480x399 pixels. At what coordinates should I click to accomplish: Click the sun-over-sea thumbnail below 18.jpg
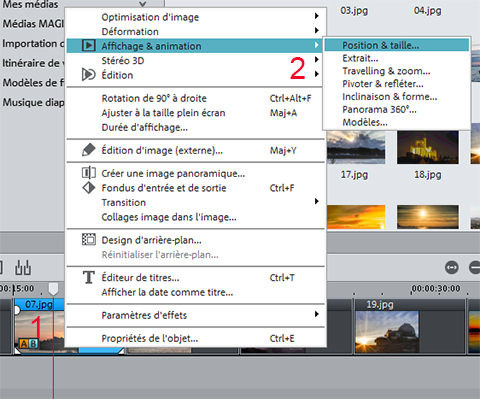428,217
